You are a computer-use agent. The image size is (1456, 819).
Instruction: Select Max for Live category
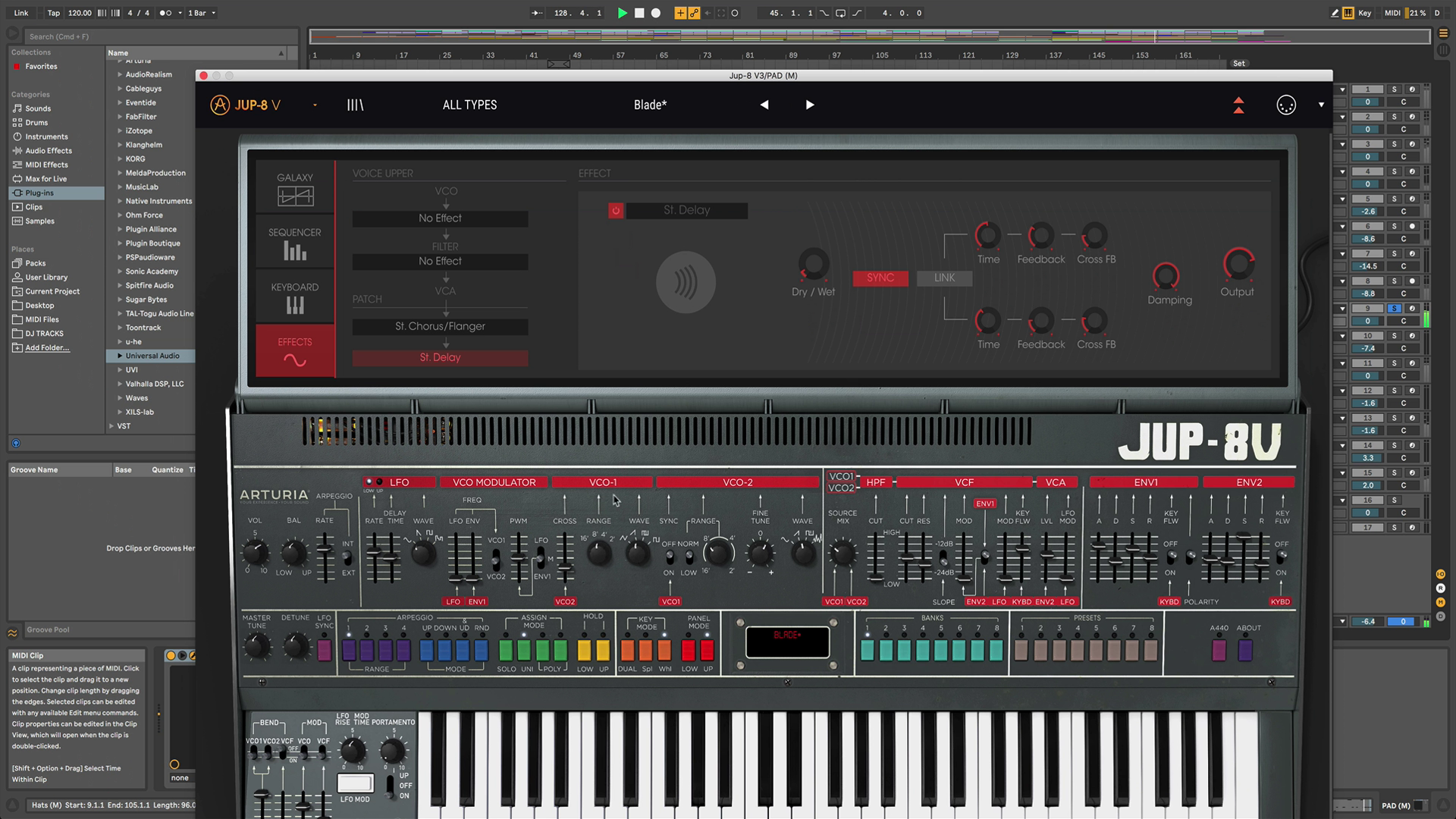(45, 180)
